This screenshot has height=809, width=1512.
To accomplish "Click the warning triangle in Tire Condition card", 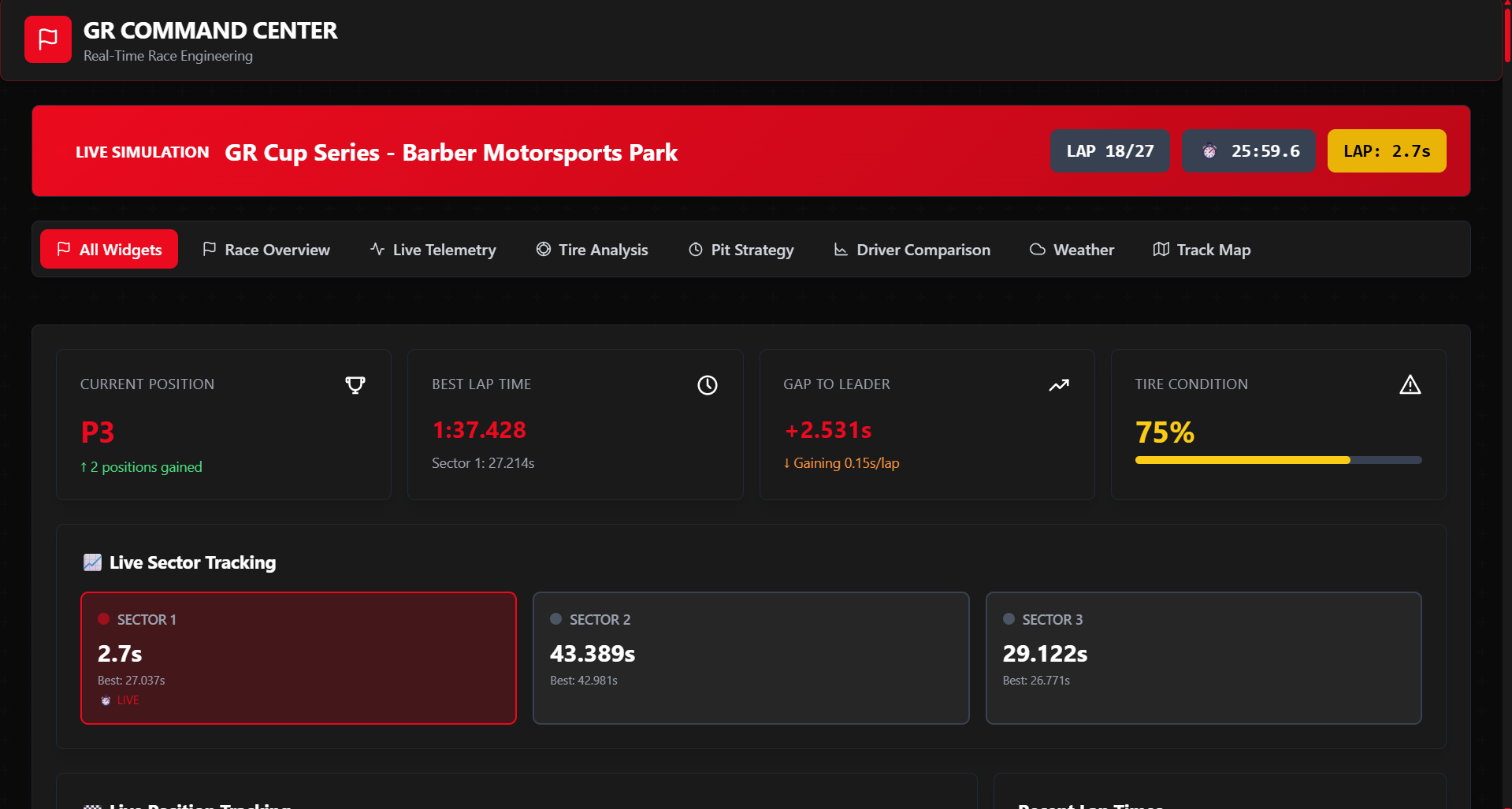I will pos(1410,384).
